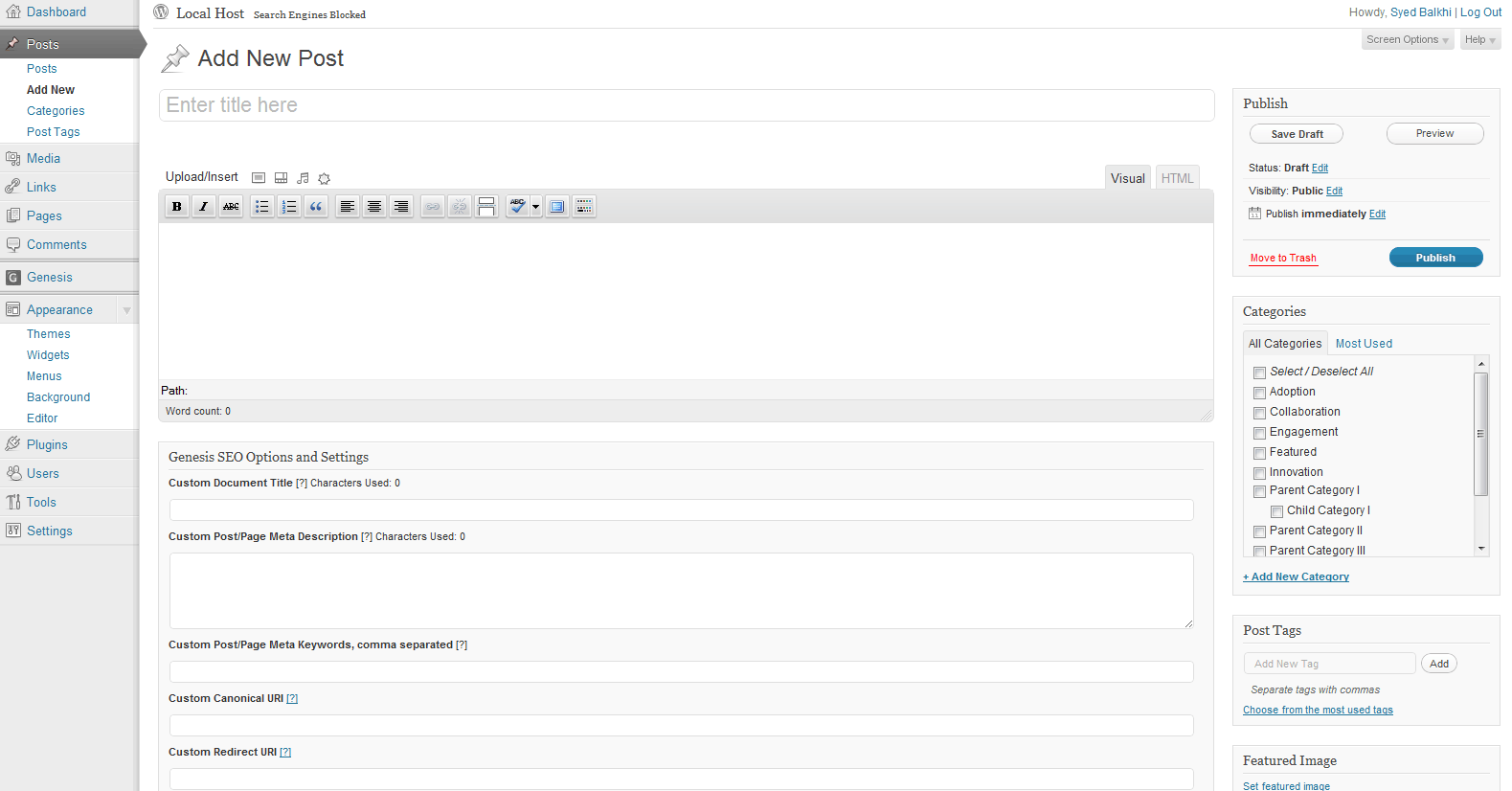1512x791 pixels.
Task: Check the Featured category checkbox
Action: (x=1259, y=453)
